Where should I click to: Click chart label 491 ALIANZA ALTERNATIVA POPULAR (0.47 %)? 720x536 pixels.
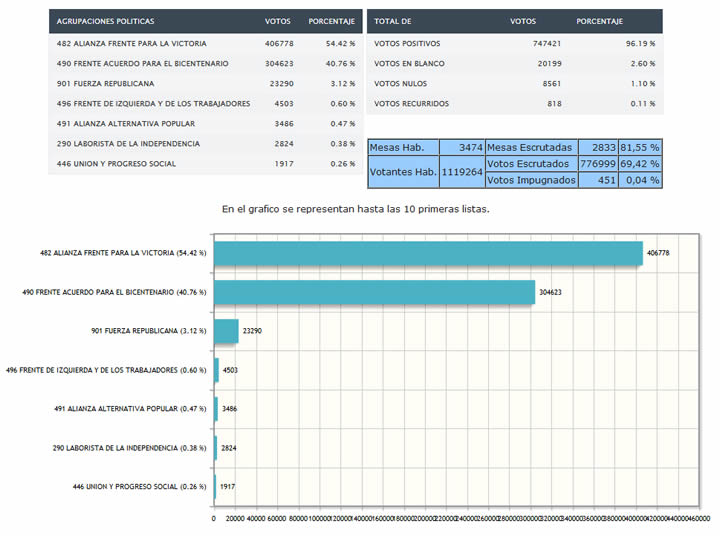[130, 408]
